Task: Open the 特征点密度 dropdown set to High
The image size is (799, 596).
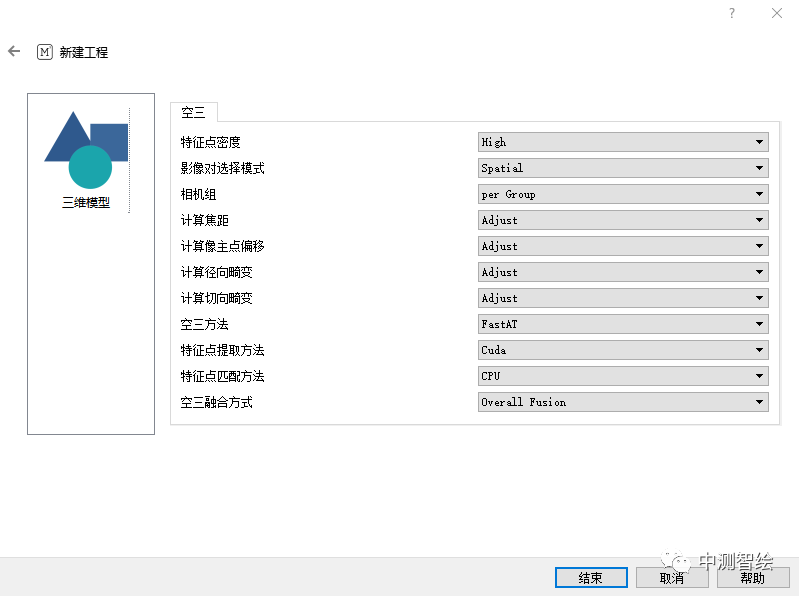Action: [623, 142]
